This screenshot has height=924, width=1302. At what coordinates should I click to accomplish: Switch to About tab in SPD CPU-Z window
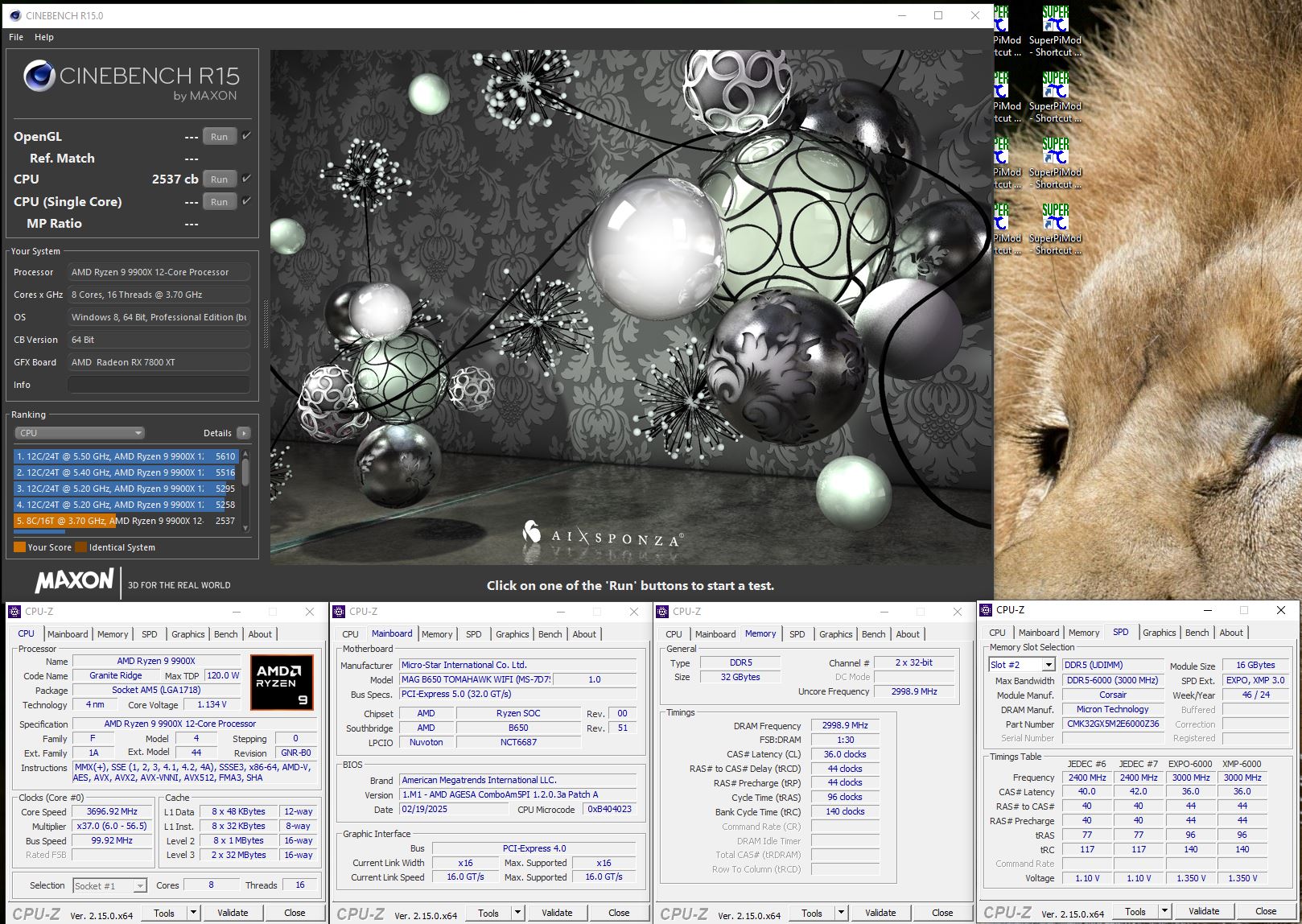1231,633
